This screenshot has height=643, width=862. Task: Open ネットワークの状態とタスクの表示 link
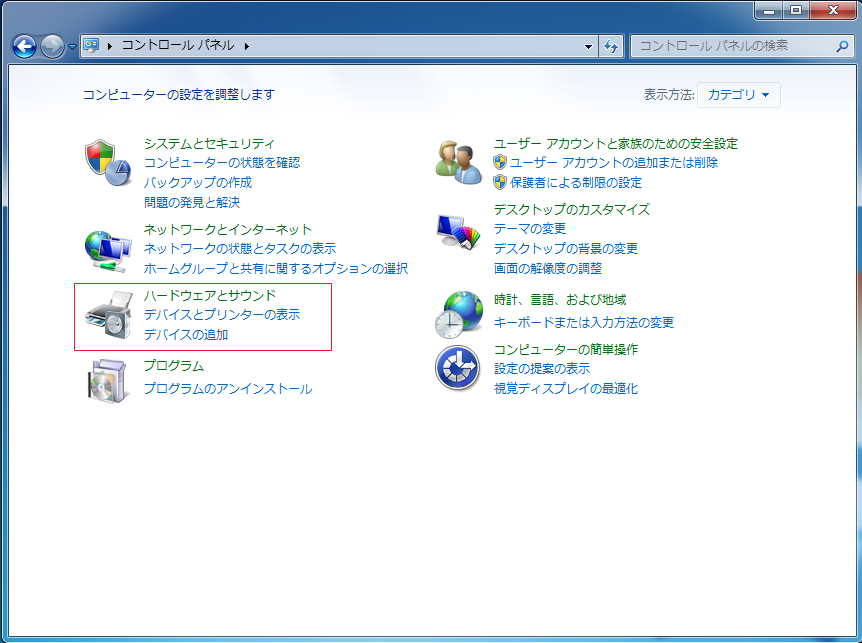240,248
